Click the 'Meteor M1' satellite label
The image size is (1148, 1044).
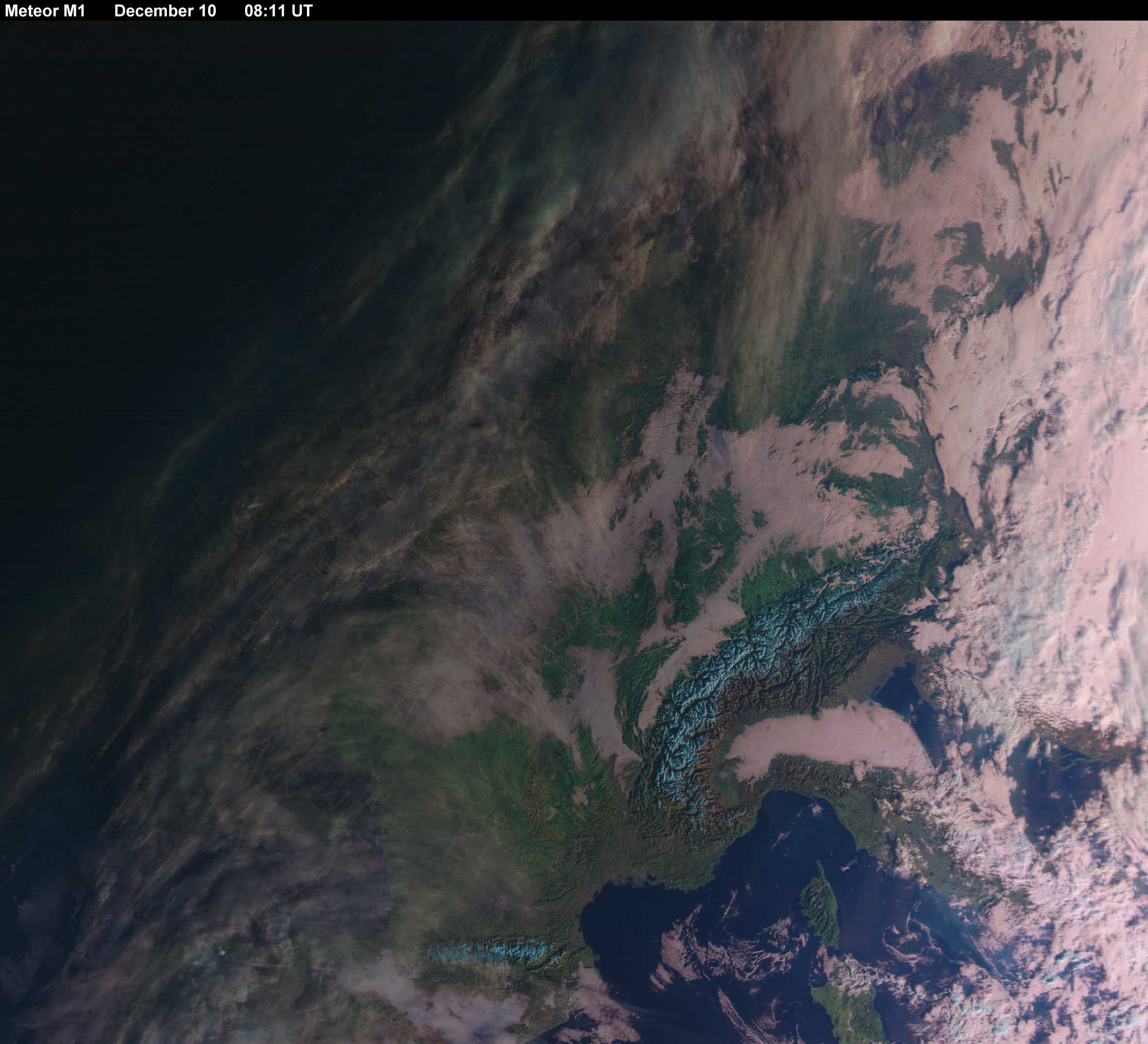click(x=45, y=11)
